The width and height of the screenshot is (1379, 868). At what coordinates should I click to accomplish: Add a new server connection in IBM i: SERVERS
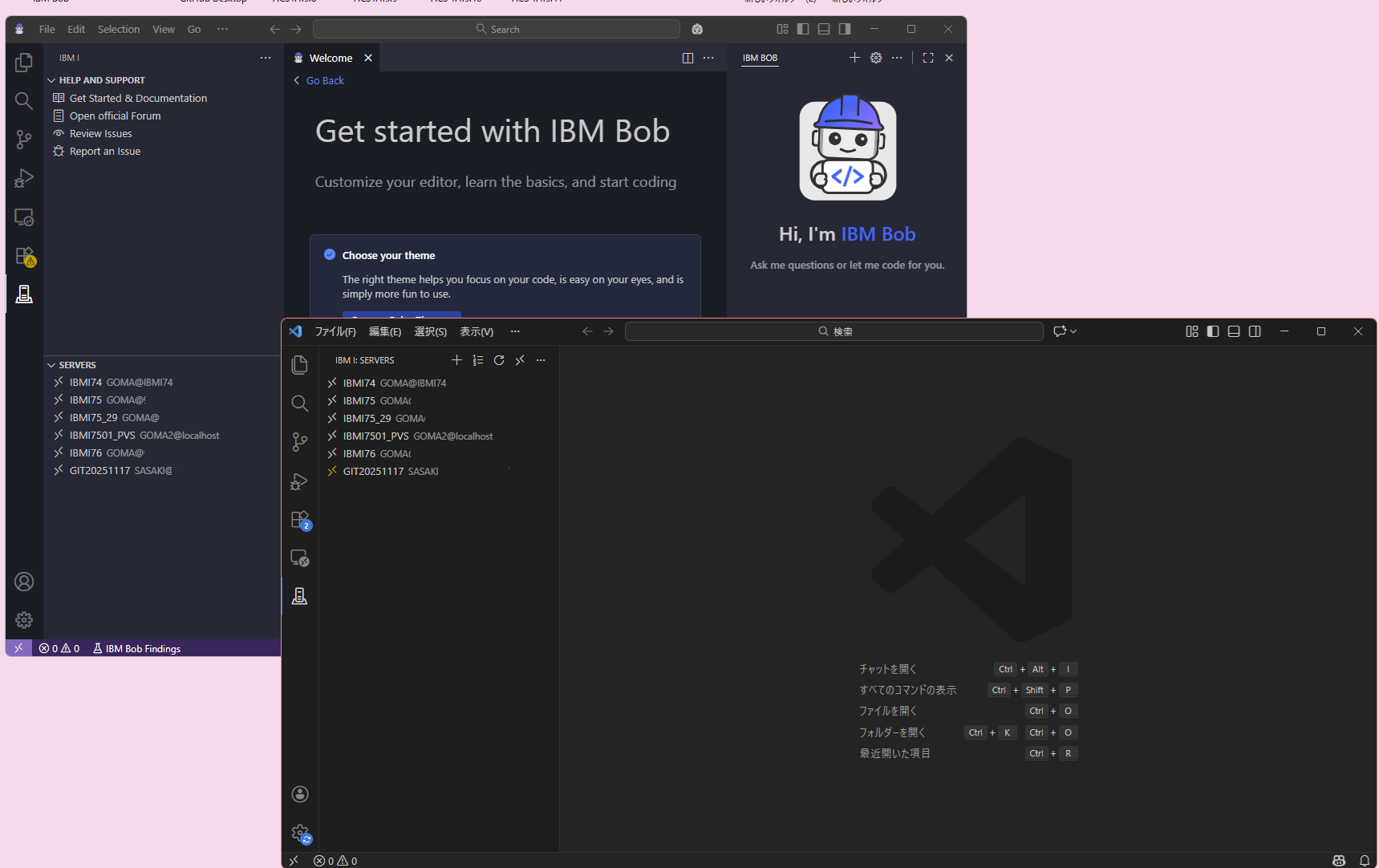click(457, 360)
